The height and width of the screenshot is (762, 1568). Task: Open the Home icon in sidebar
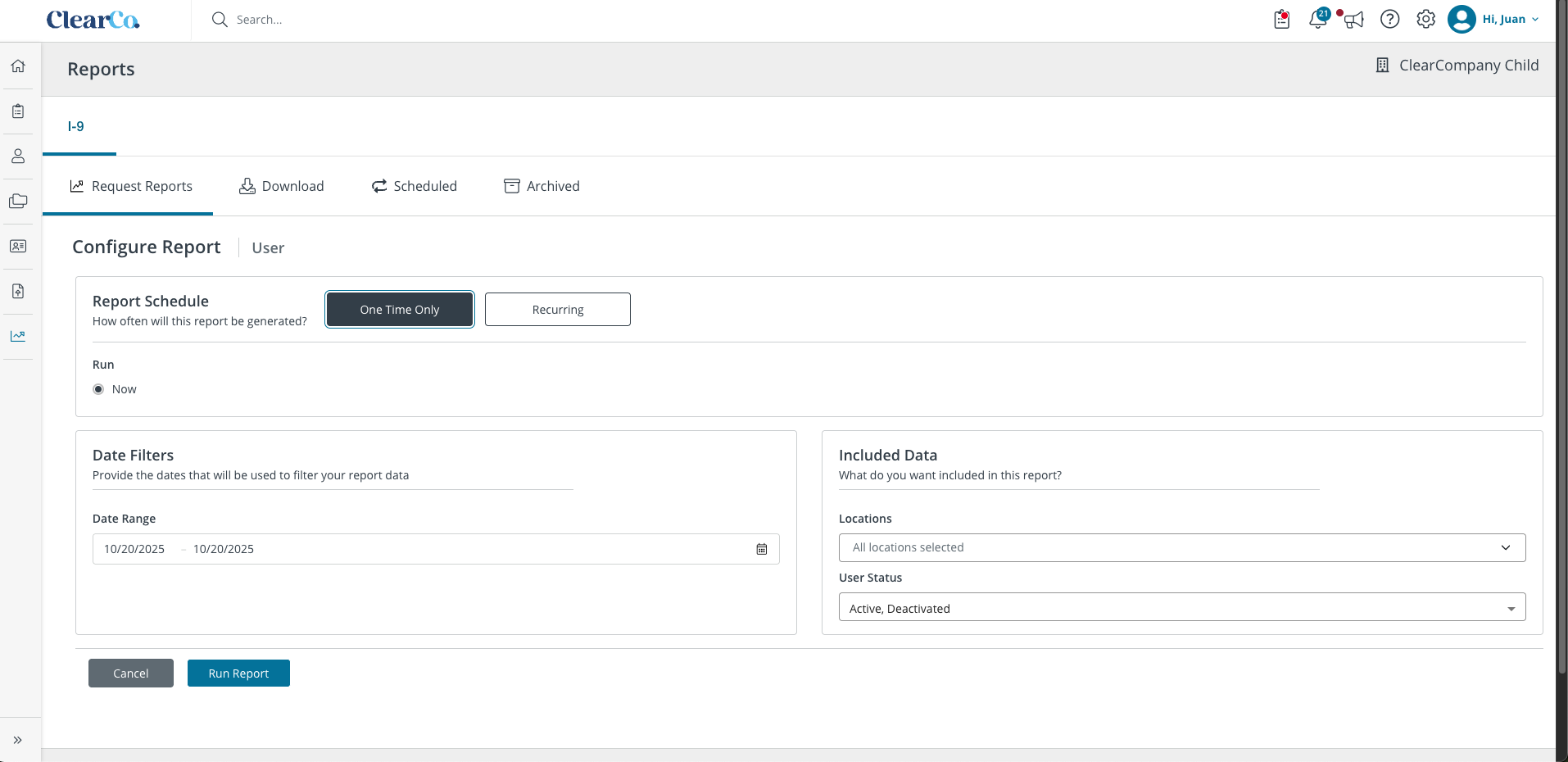[18, 66]
